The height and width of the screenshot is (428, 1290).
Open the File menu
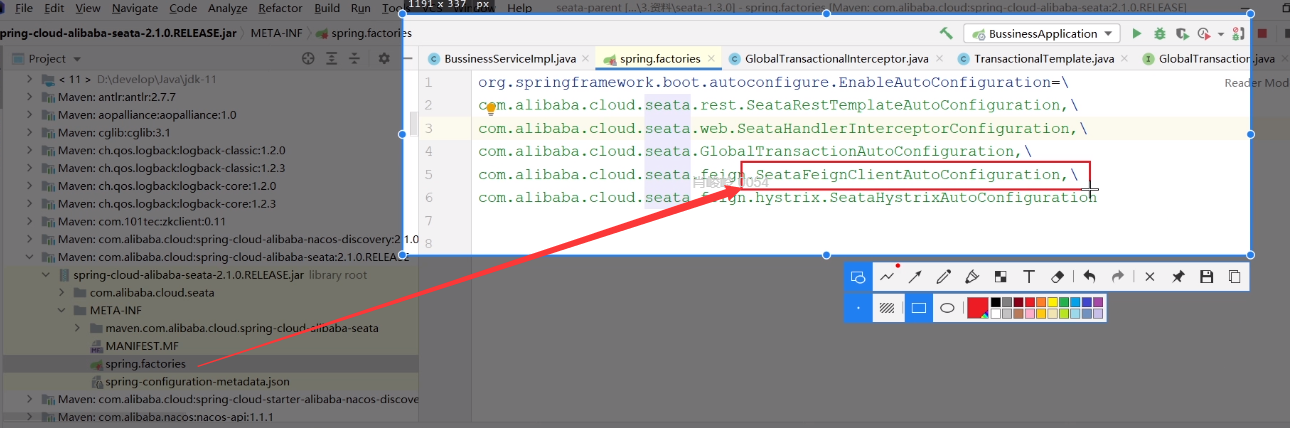tap(23, 8)
